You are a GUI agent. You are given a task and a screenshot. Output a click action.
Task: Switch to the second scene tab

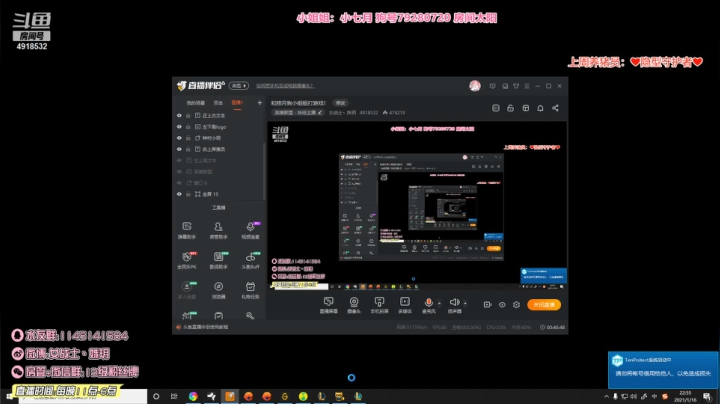click(x=218, y=103)
